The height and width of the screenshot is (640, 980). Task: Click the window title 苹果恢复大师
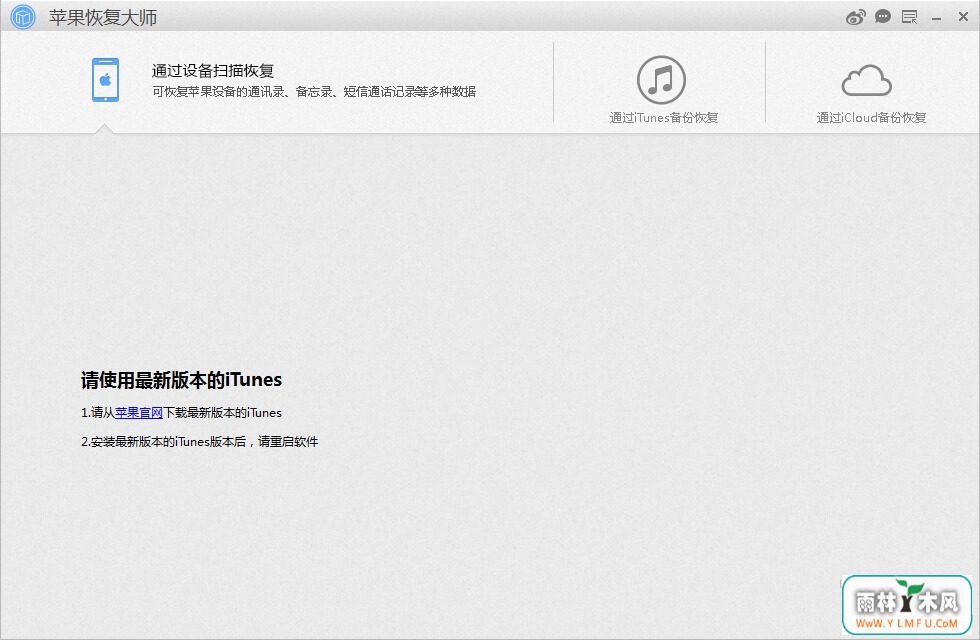103,18
